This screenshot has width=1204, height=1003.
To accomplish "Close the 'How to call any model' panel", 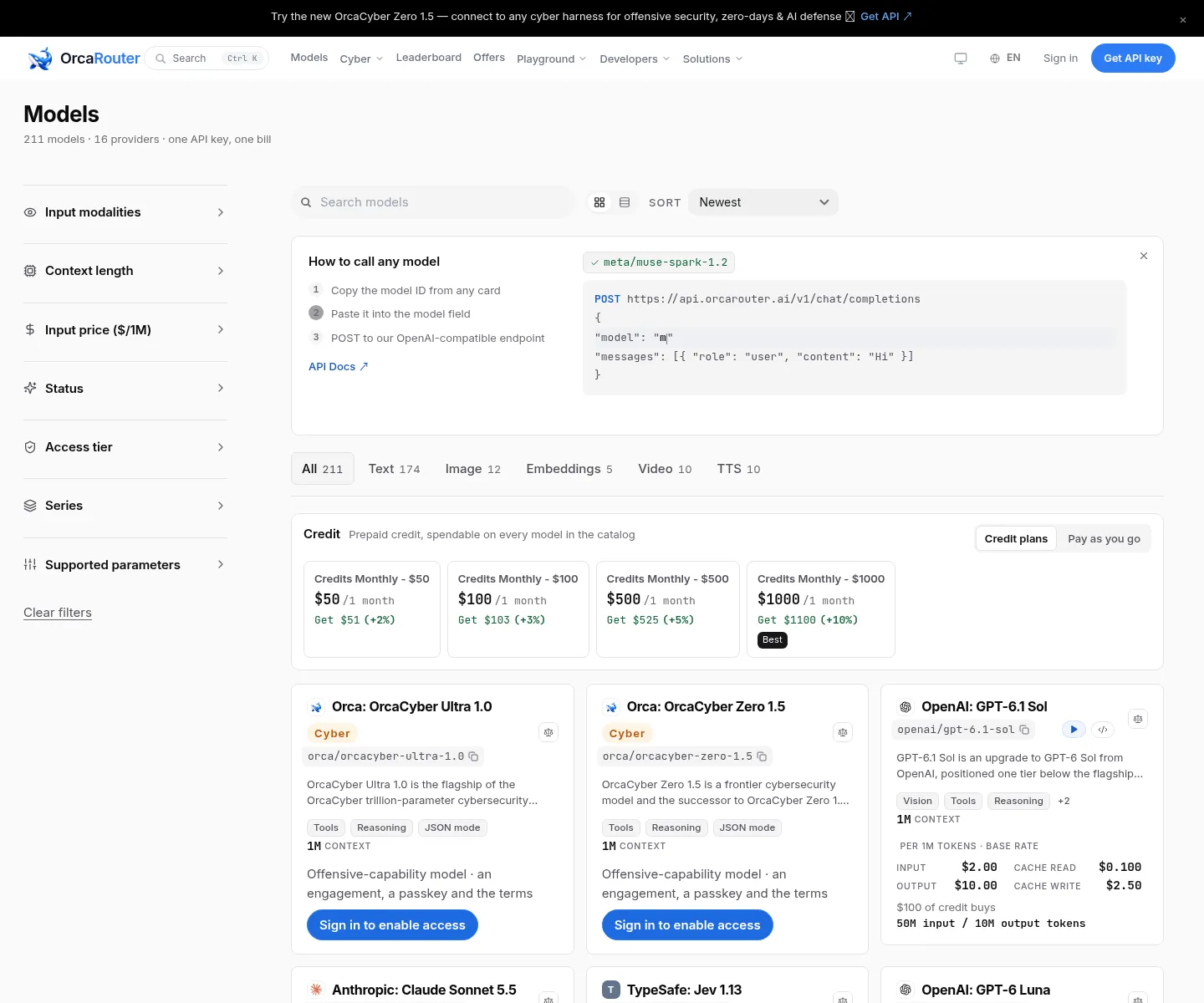I will click(x=1144, y=256).
